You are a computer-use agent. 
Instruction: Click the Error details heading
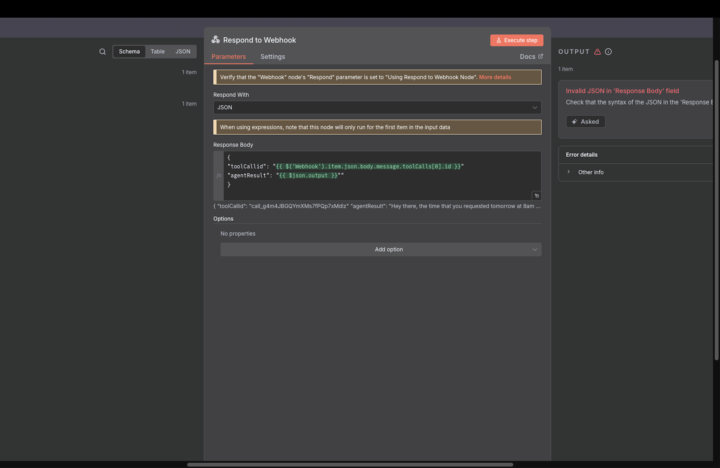(x=581, y=155)
